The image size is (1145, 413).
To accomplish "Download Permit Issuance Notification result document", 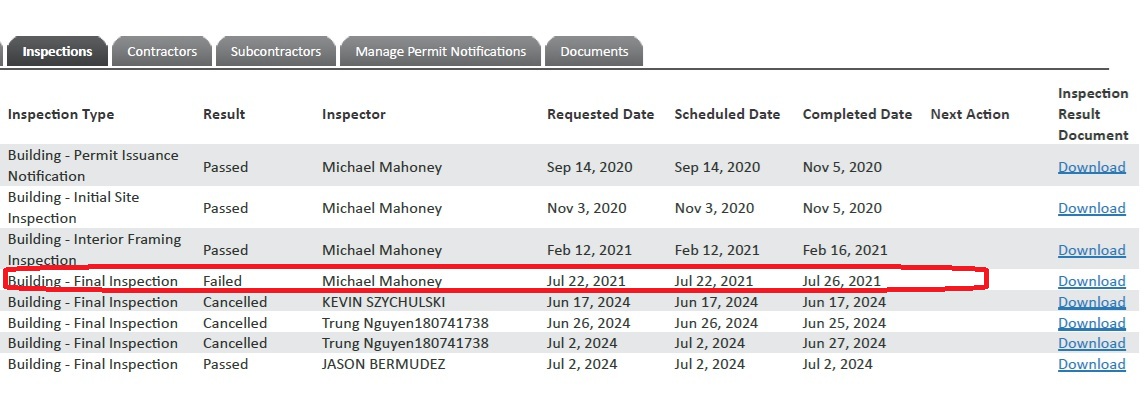I will point(1092,167).
